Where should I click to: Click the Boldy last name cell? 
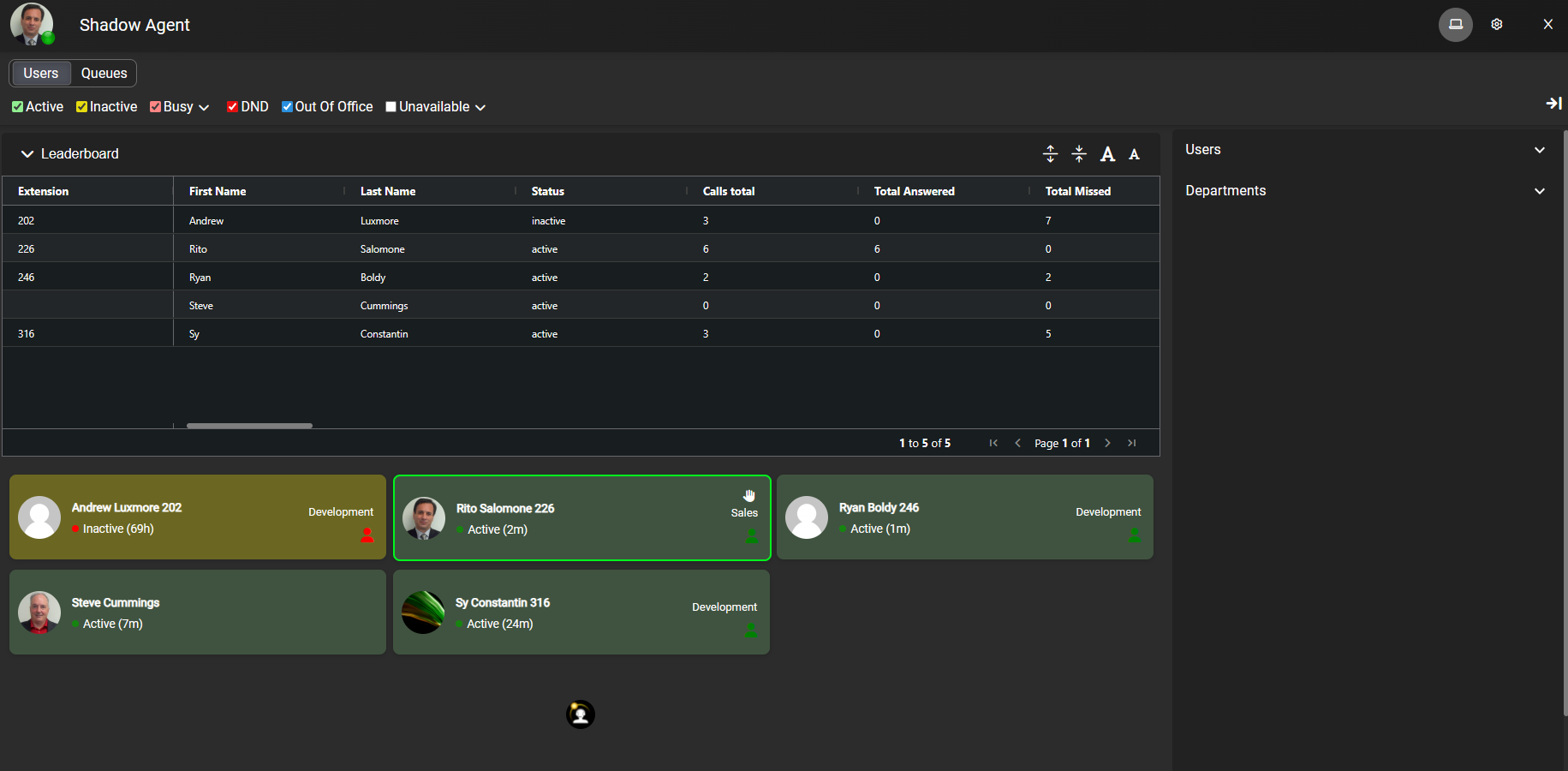[x=431, y=277]
